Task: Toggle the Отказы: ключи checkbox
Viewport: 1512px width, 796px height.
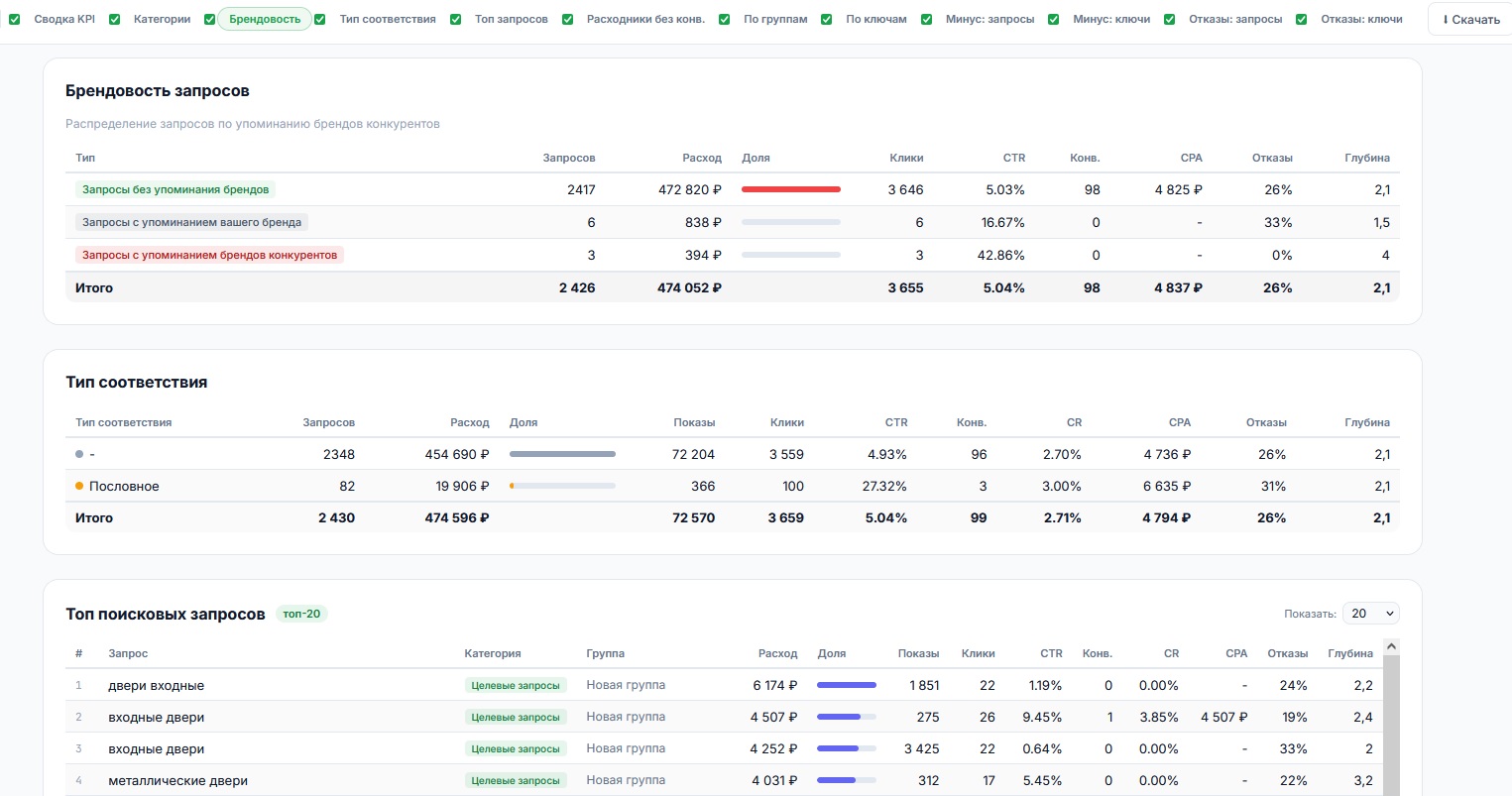Action: 1302,19
